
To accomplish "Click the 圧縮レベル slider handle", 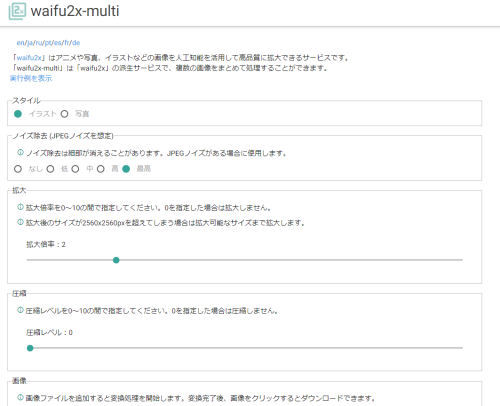I will click(30, 348).
